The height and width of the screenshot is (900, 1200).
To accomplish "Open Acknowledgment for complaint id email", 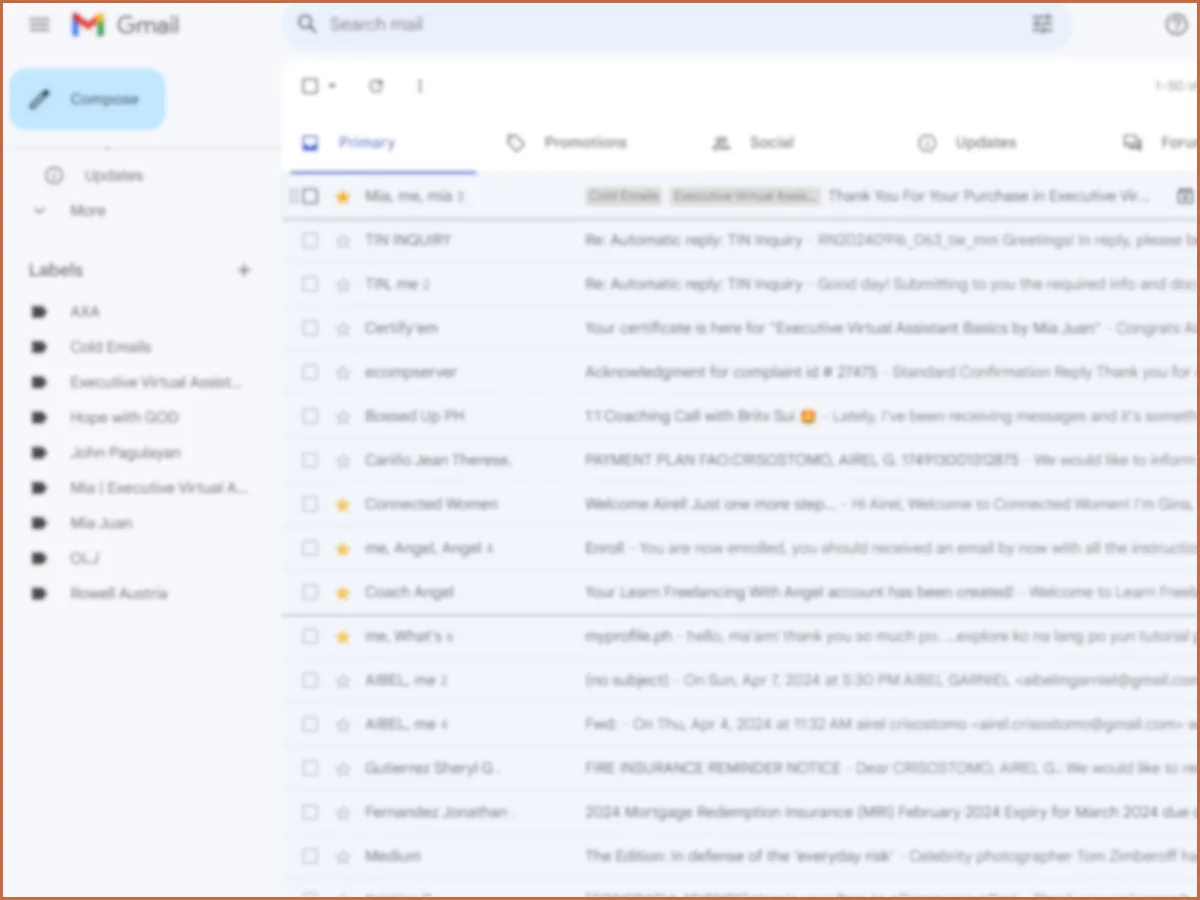I will coord(742,372).
